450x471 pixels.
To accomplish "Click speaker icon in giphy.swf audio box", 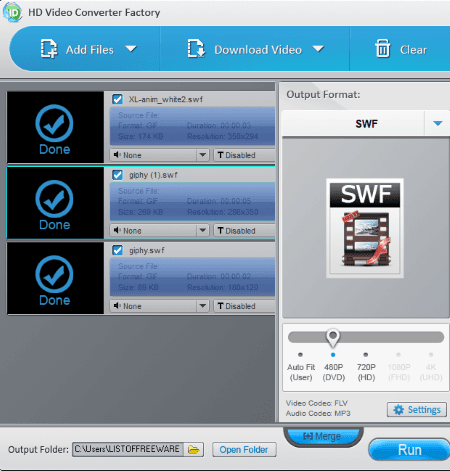I will [117, 306].
